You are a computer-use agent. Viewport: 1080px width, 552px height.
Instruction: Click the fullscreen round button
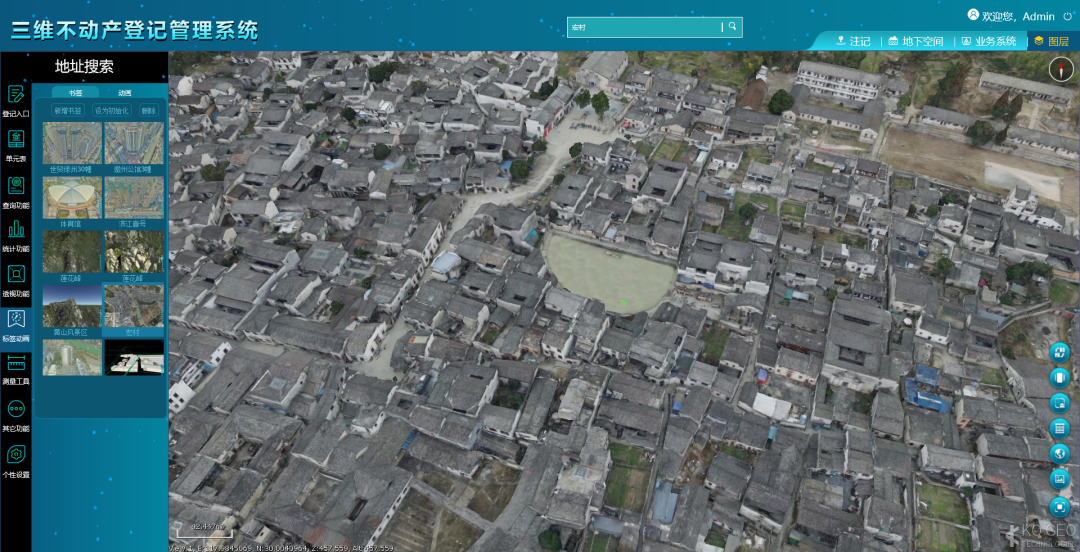coord(1059,507)
